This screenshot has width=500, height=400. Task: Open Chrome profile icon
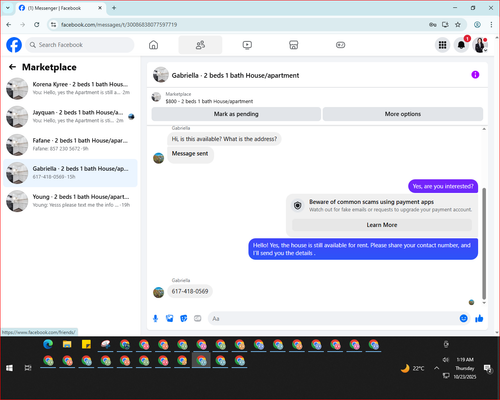(477, 24)
